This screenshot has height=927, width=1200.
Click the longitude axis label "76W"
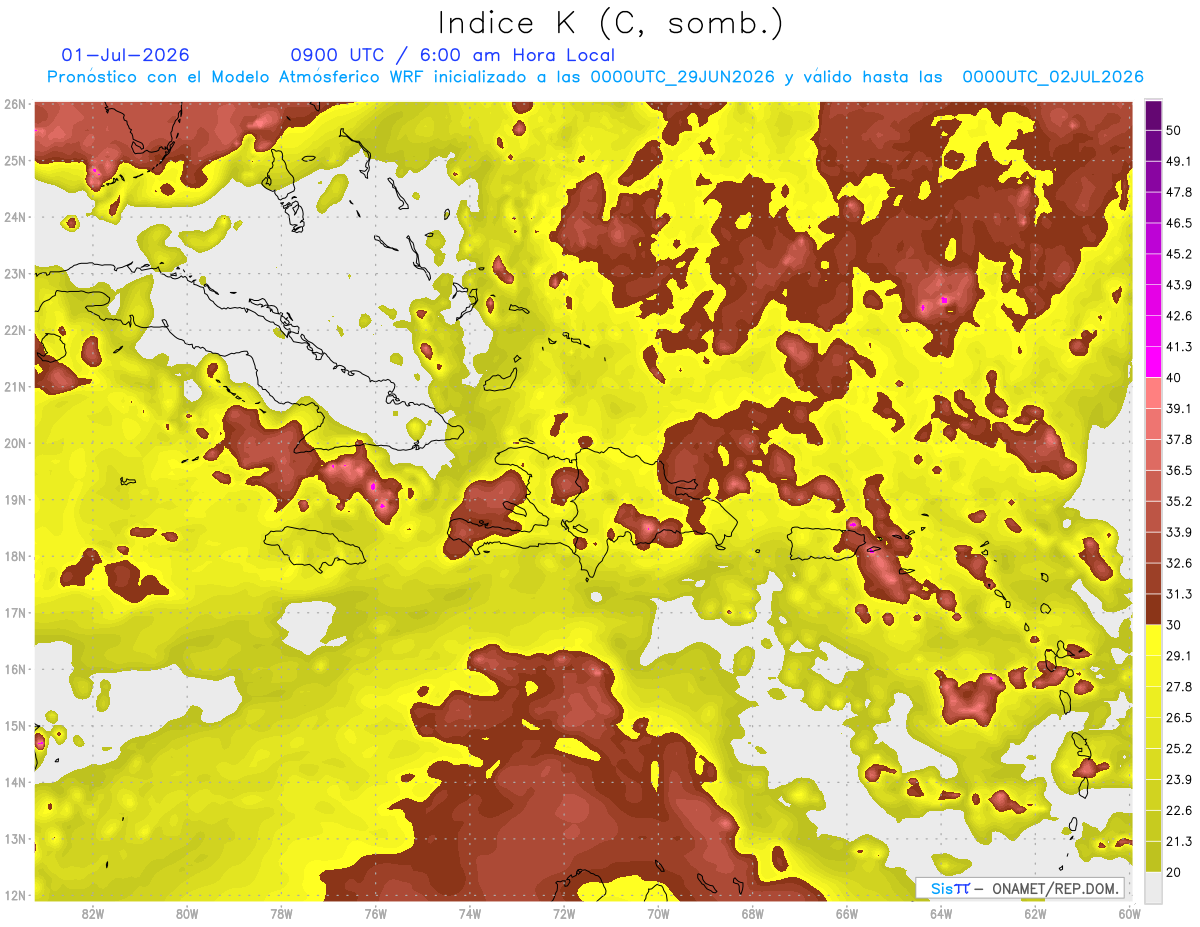click(x=375, y=913)
